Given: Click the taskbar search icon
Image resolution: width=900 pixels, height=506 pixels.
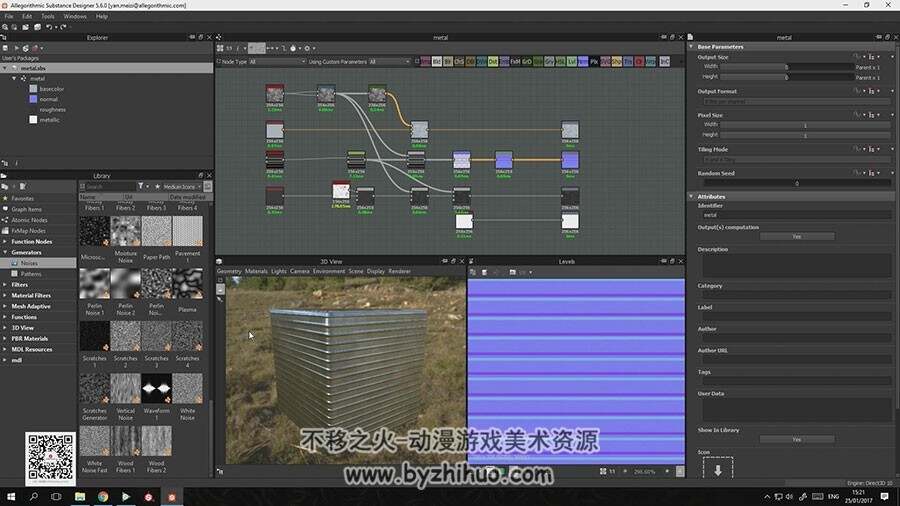Looking at the screenshot, I should pyautogui.click(x=34, y=497).
